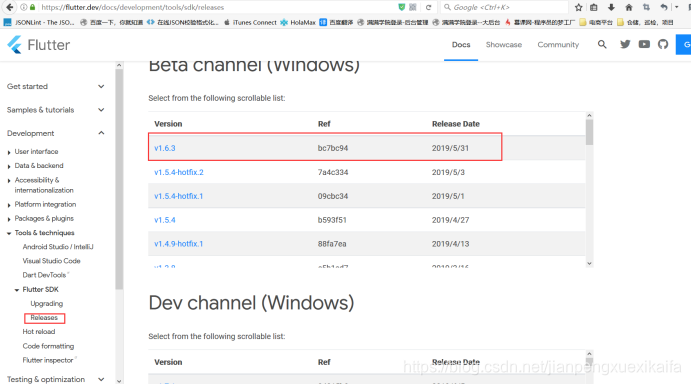Download v1.6.3 beta release
This screenshot has height=385, width=691.
click(165, 148)
